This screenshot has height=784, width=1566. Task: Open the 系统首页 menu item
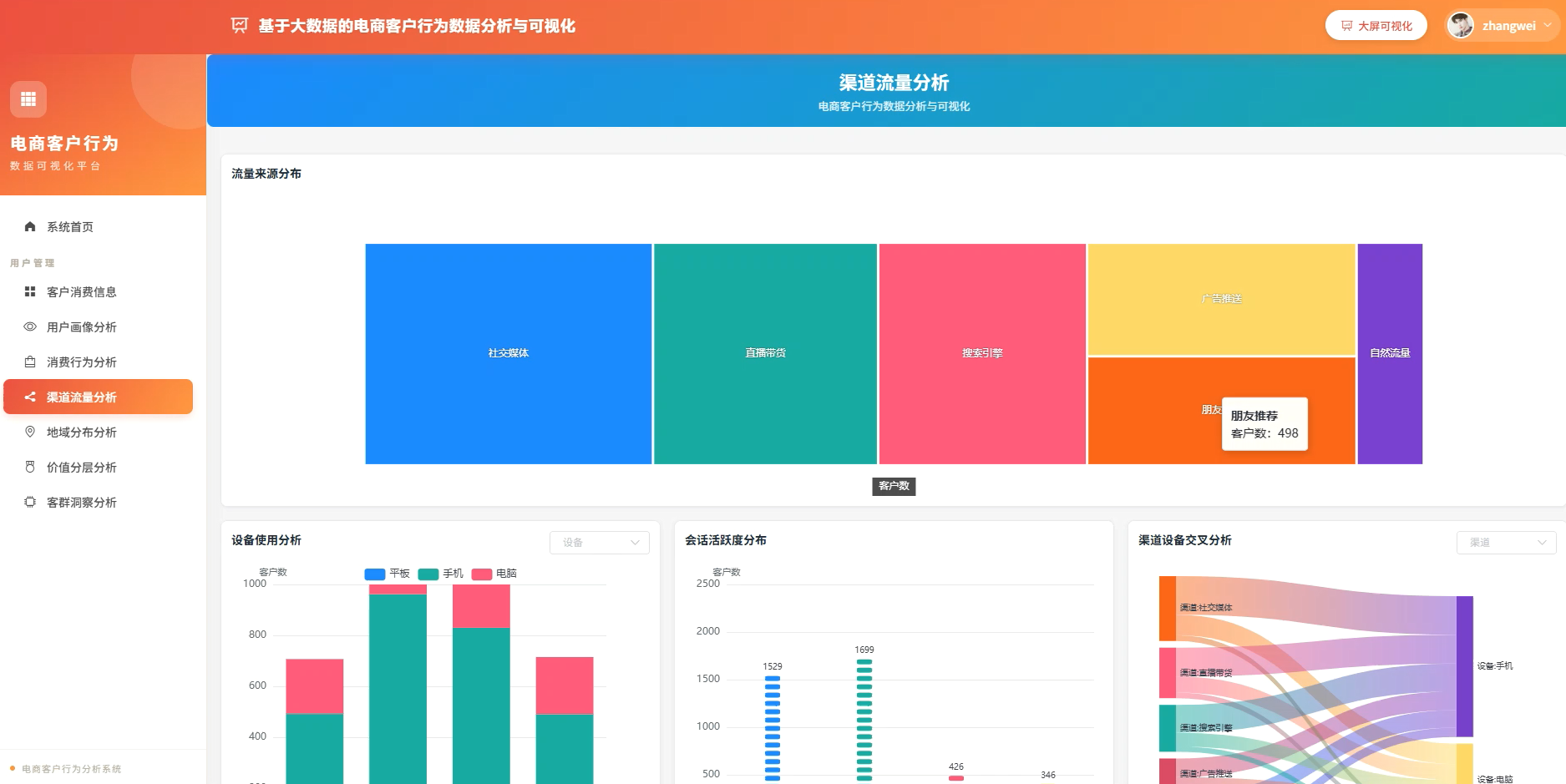[x=99, y=226]
